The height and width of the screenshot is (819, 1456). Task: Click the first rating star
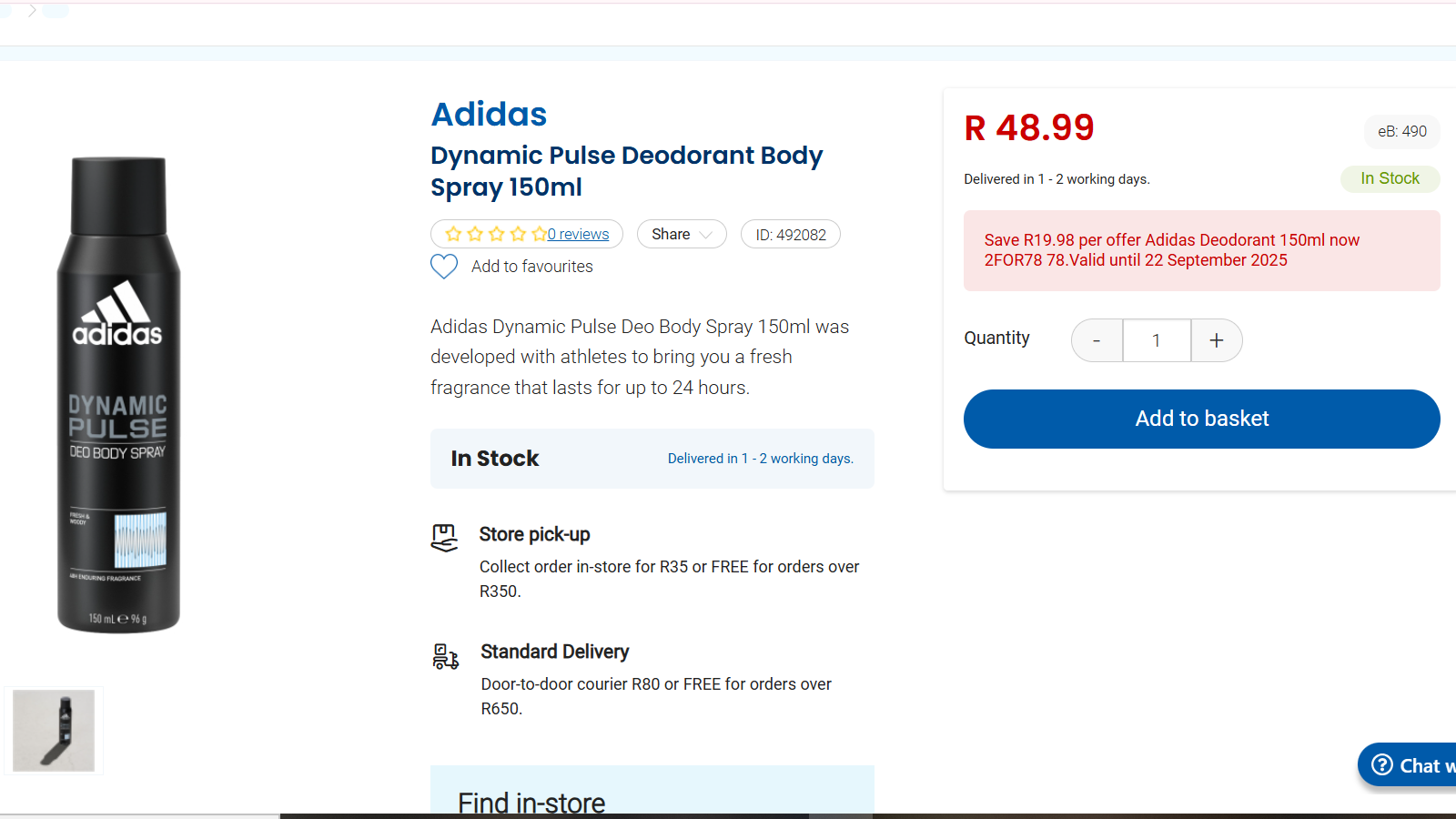coord(453,234)
